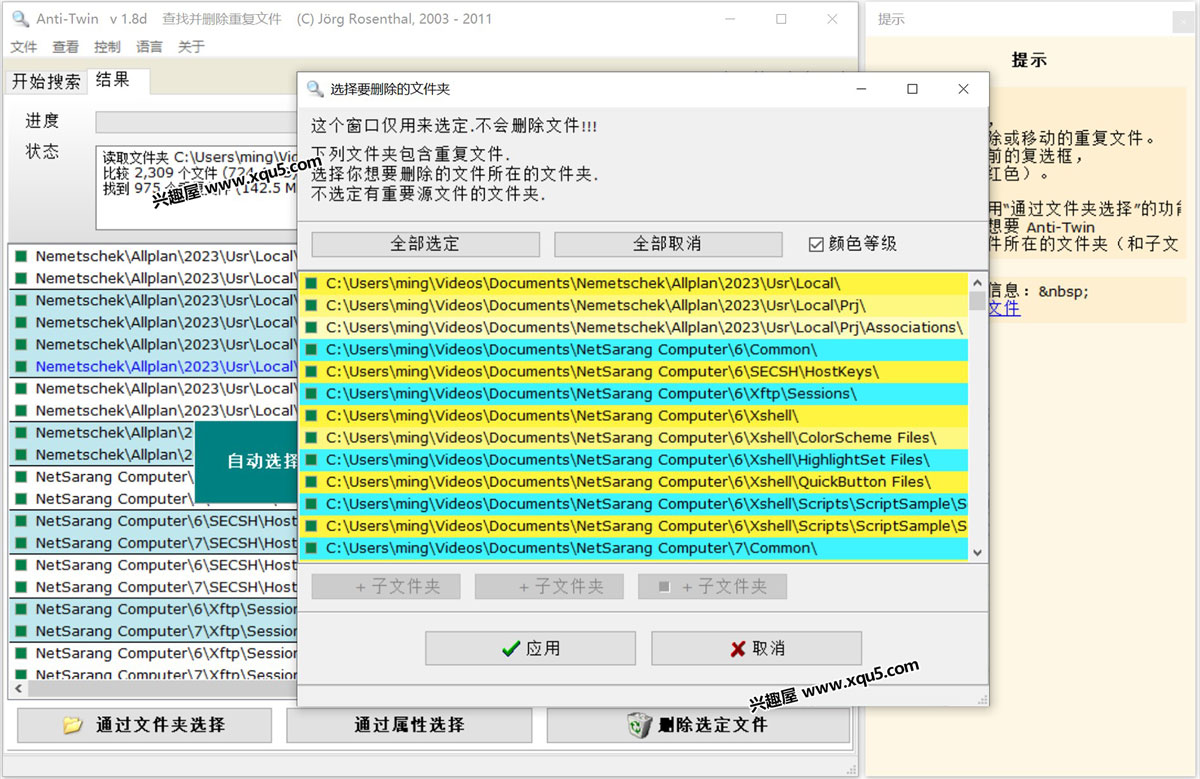Image resolution: width=1200 pixels, height=779 pixels.
Task: Check the Allplan\2023\Usr\Local\Prj\Associations\ folder box
Action: [311, 328]
